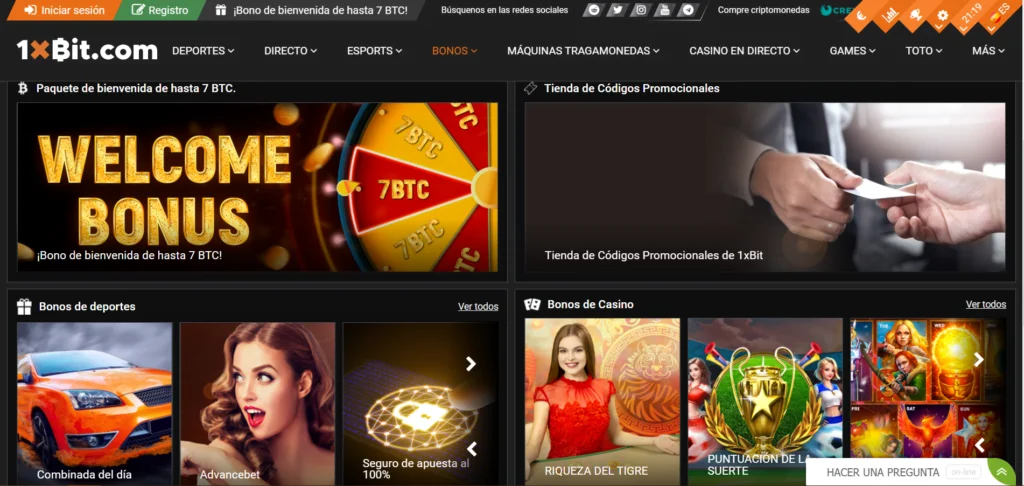Open the Máquinas Tragamonedas dropdown
Screen dimensions: 1024x486
[x=583, y=50]
